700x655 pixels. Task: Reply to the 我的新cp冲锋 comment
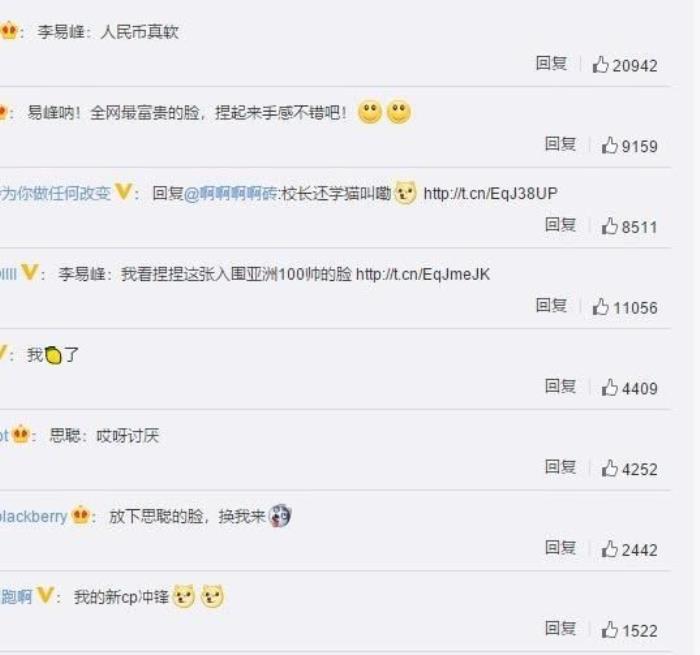(x=560, y=628)
